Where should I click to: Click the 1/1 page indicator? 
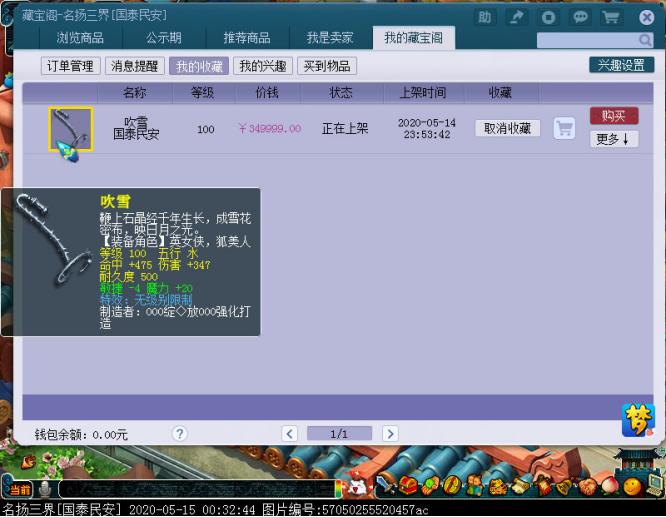[339, 433]
